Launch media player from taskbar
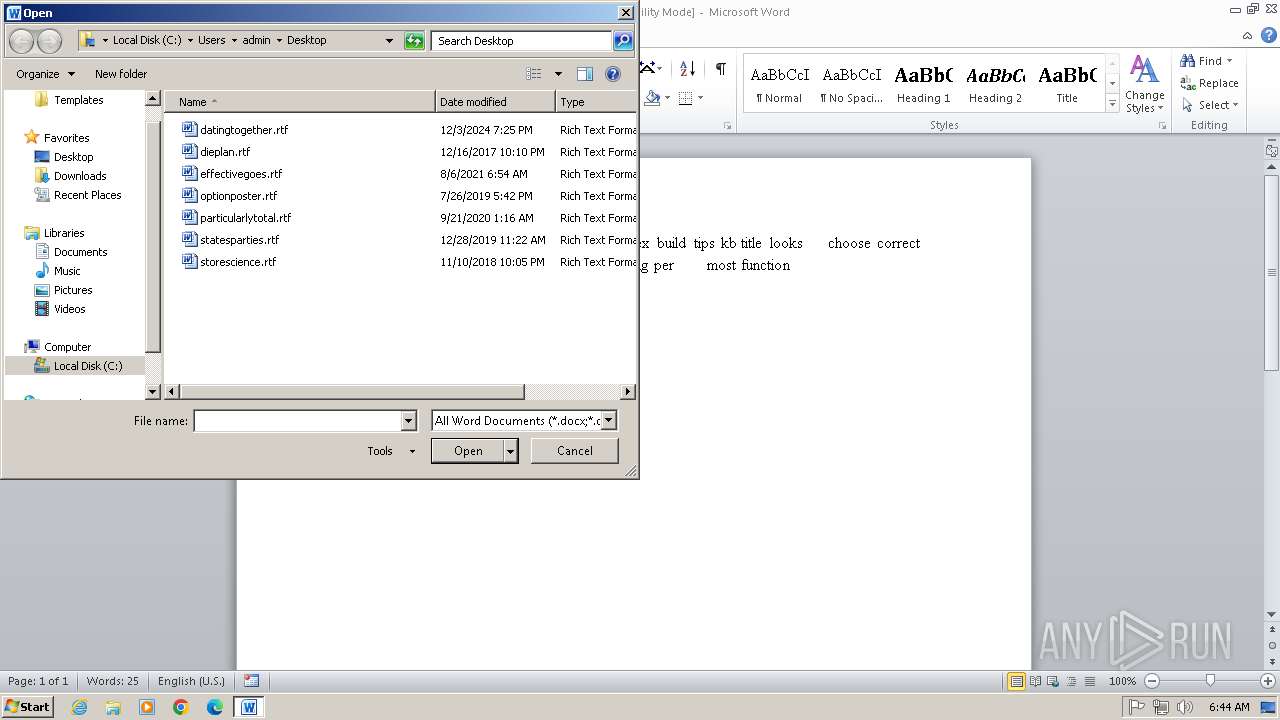This screenshot has width=1280, height=720. point(147,707)
